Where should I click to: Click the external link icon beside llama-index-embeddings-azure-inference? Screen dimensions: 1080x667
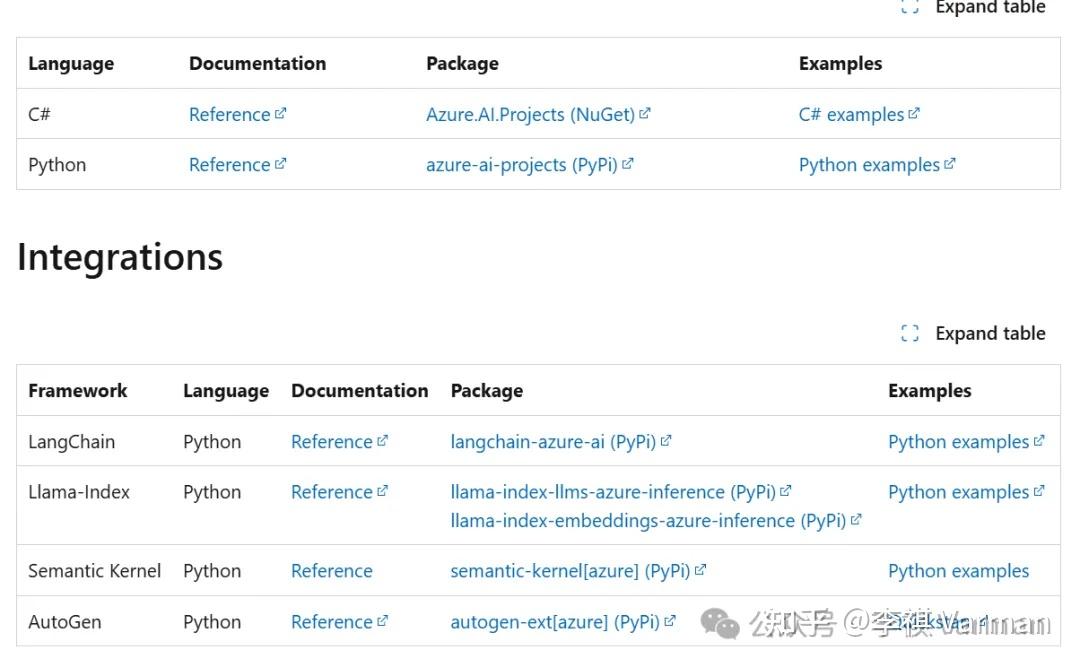coord(855,516)
